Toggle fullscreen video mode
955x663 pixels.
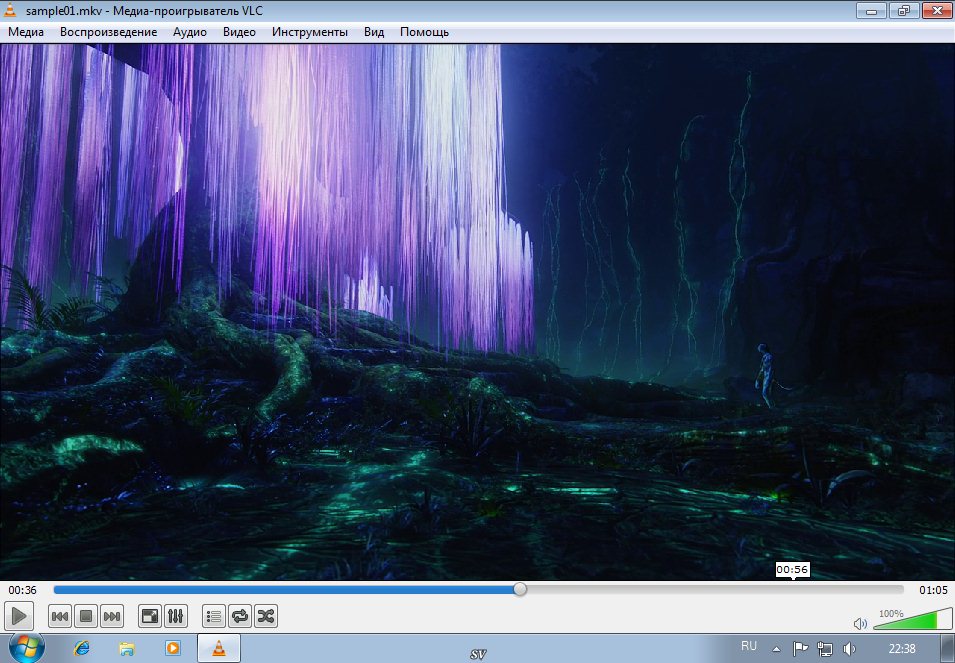[148, 616]
